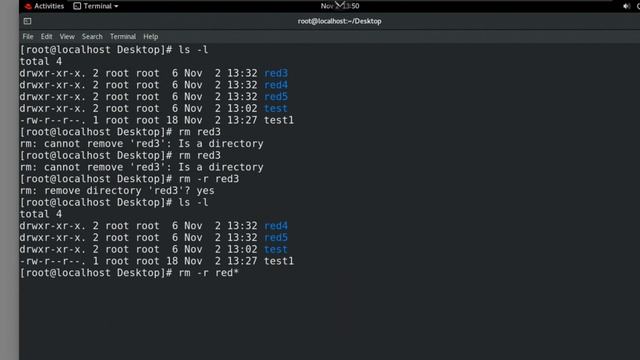Click red3 in first listing
Viewport: 640px width, 360px height.
(276, 73)
